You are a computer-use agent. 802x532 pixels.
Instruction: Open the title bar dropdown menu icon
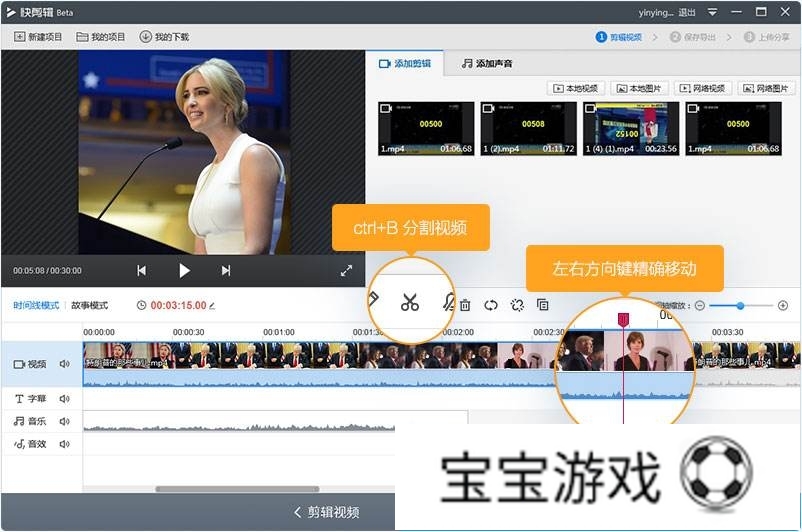point(712,12)
